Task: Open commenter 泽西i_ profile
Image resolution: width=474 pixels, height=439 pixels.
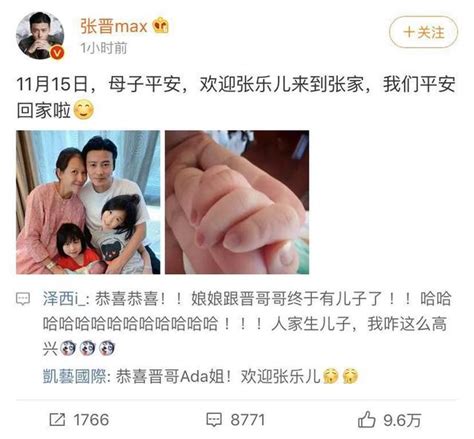Action: (65, 299)
